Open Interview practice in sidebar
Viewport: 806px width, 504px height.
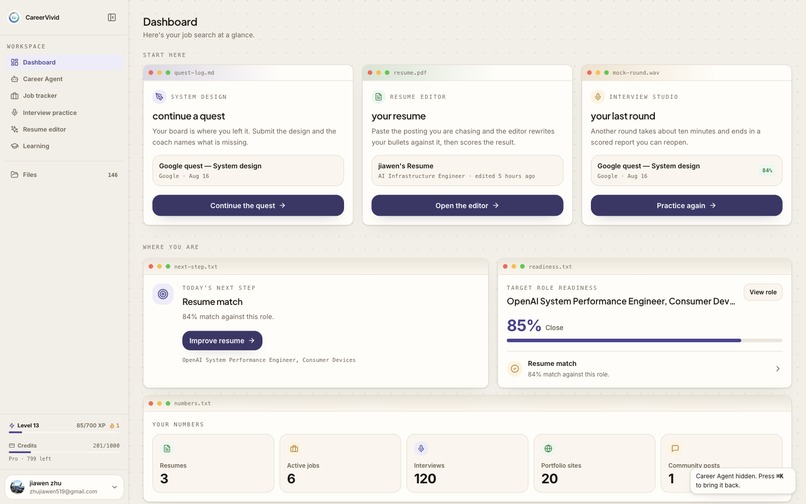[64, 113]
